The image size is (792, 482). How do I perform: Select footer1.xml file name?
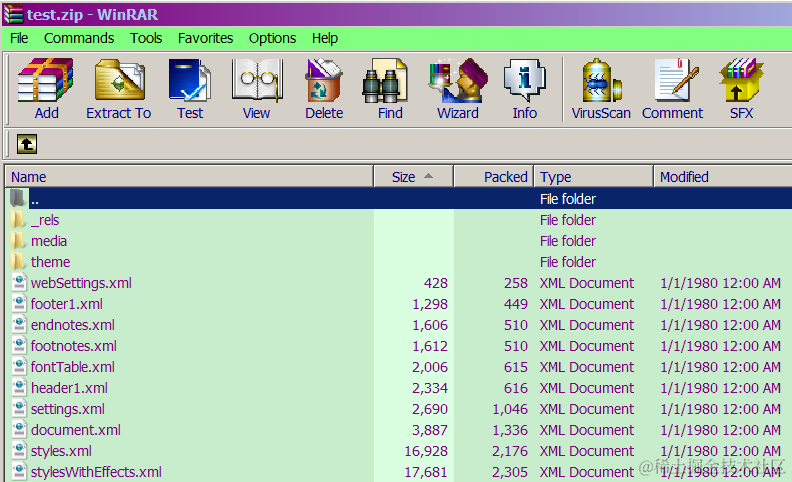pos(67,304)
